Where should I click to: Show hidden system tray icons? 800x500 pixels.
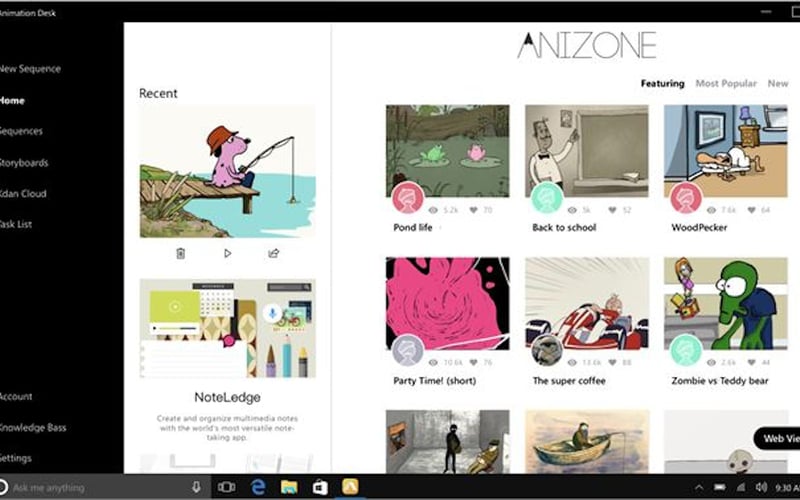(x=699, y=488)
